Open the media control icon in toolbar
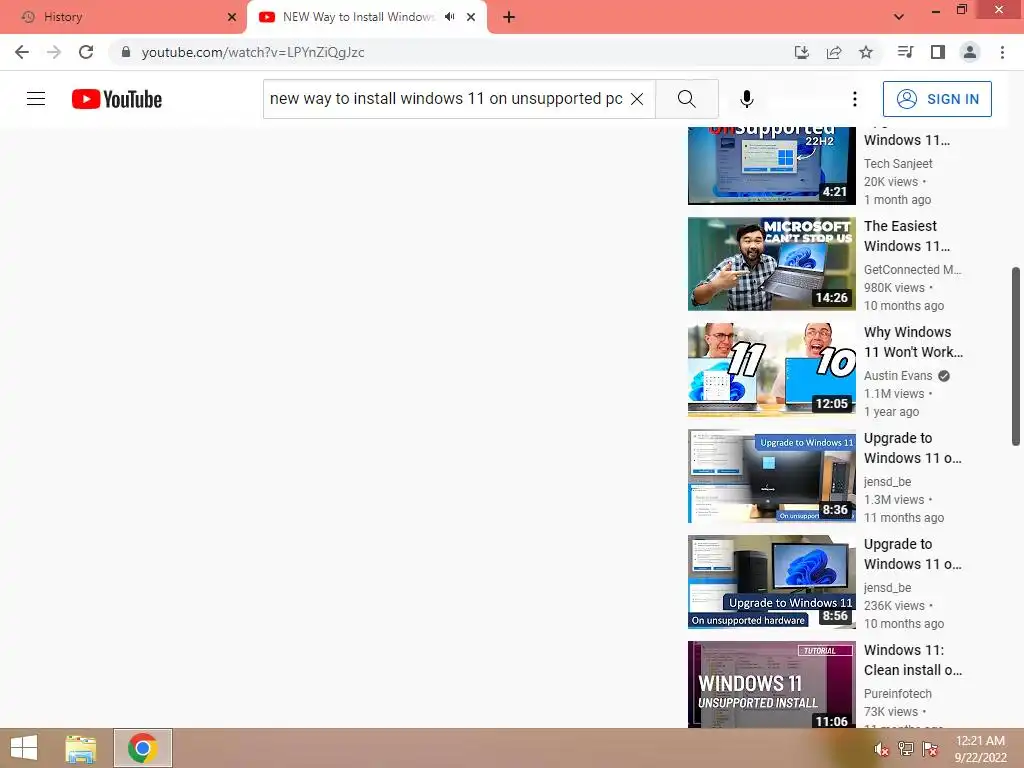 pos(905,52)
